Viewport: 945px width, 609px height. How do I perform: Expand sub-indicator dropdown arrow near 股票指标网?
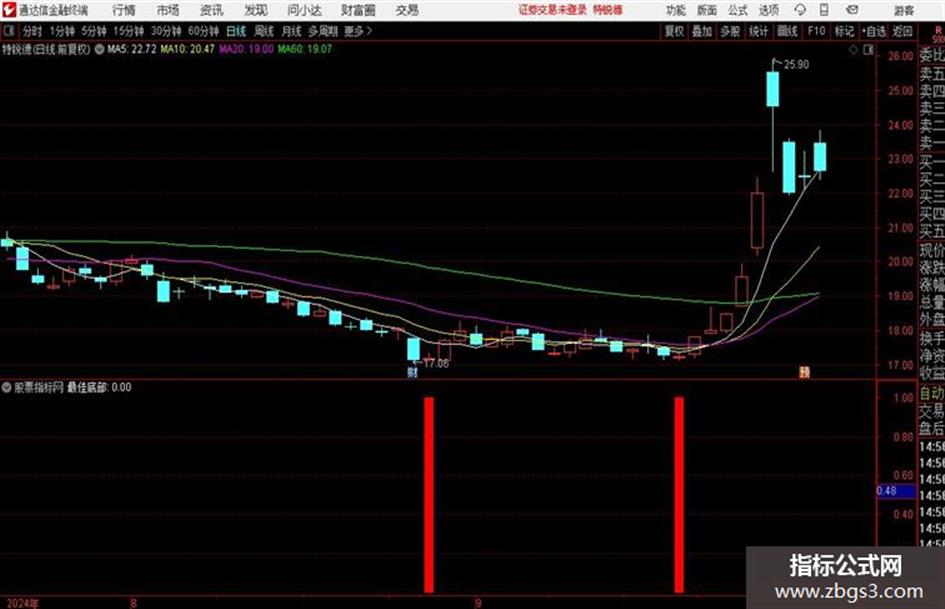coord(7,387)
